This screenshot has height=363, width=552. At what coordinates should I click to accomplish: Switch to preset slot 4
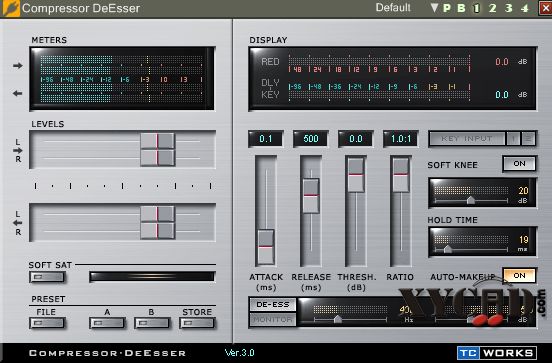525,8
